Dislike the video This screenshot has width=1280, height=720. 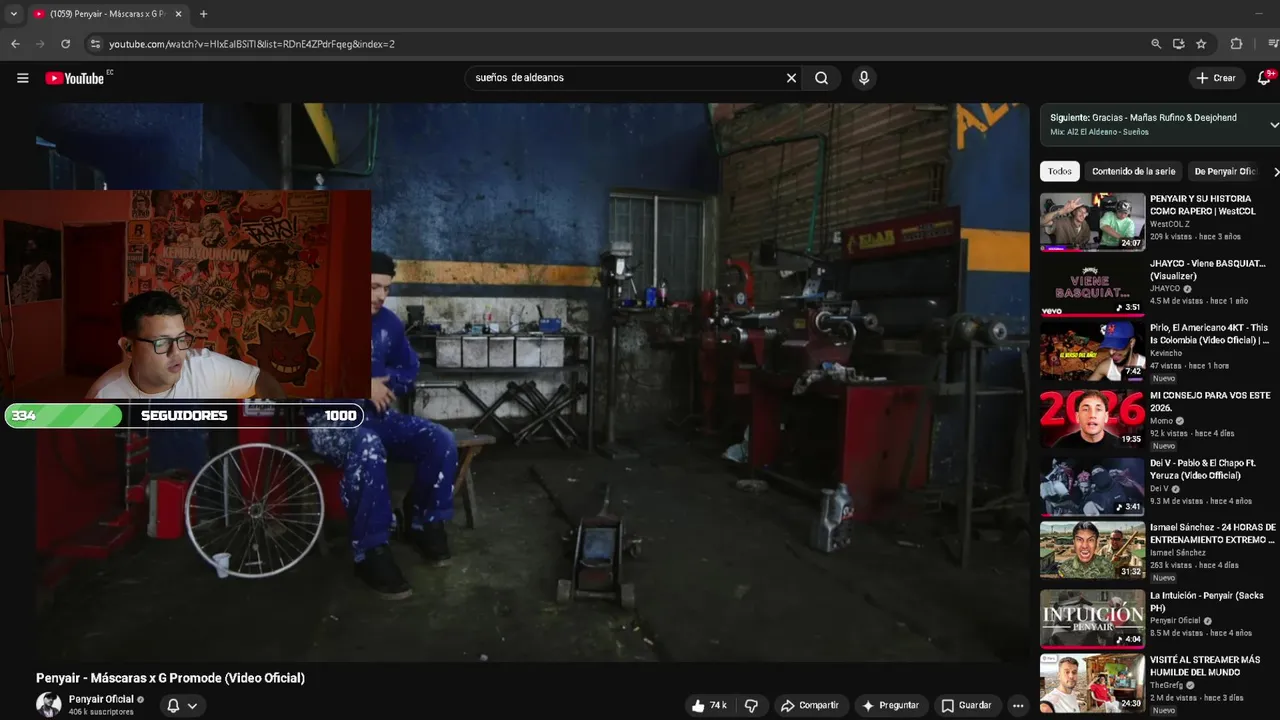751,705
